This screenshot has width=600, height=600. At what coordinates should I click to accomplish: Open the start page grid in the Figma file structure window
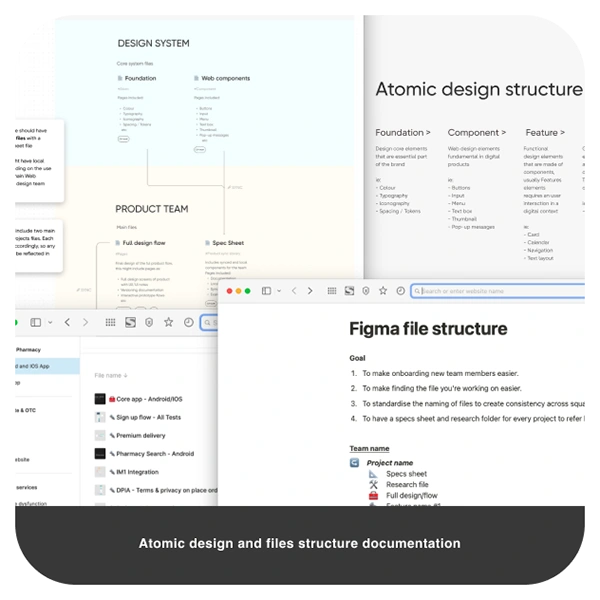point(332,291)
